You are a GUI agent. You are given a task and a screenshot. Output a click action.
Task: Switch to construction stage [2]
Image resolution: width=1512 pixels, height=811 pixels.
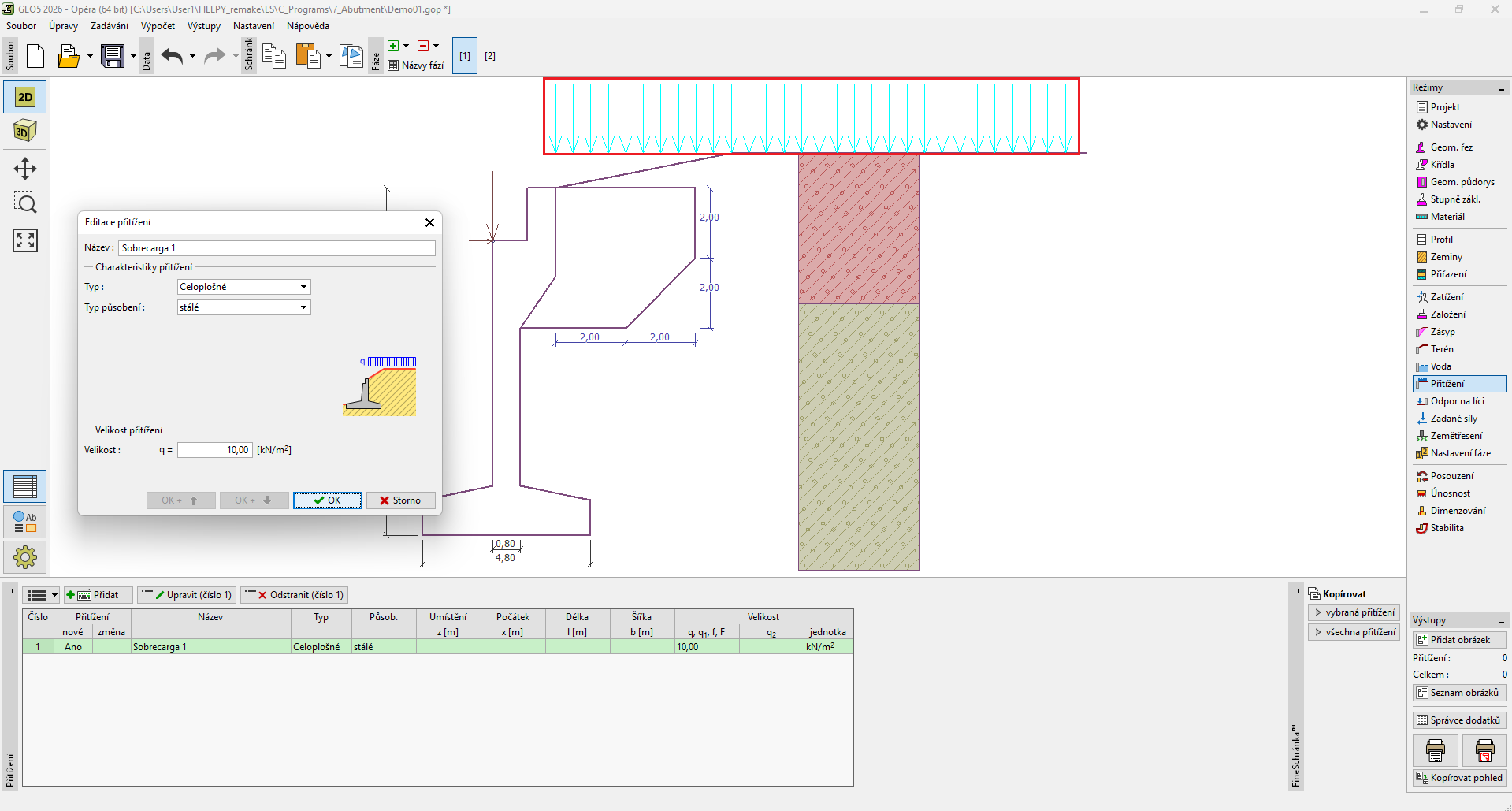[490, 56]
